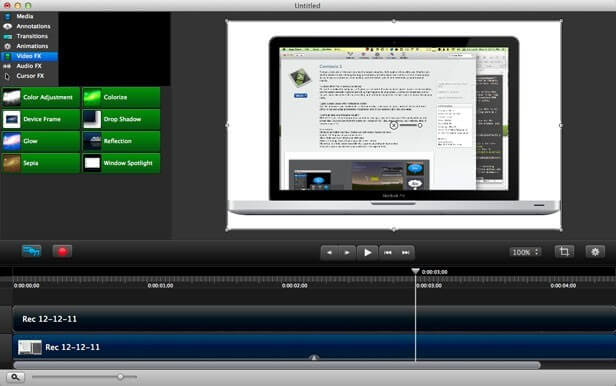616x386 pixels.
Task: Pick the Sepia effect
Action: (40, 163)
